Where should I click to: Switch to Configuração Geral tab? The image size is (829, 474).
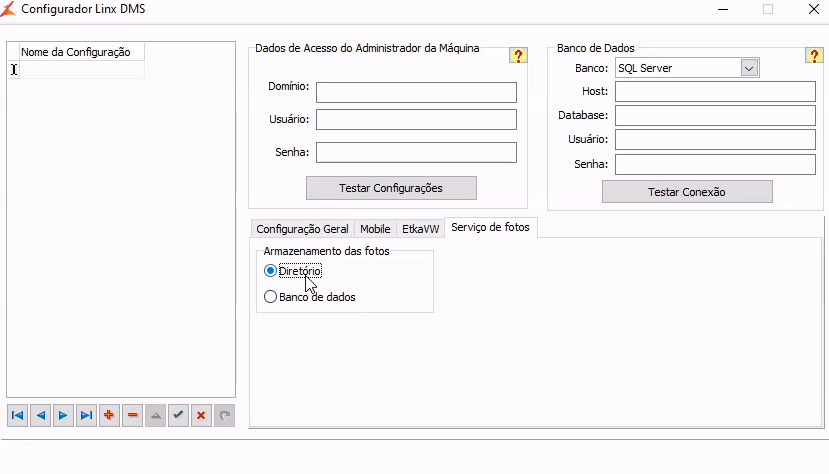click(x=302, y=229)
